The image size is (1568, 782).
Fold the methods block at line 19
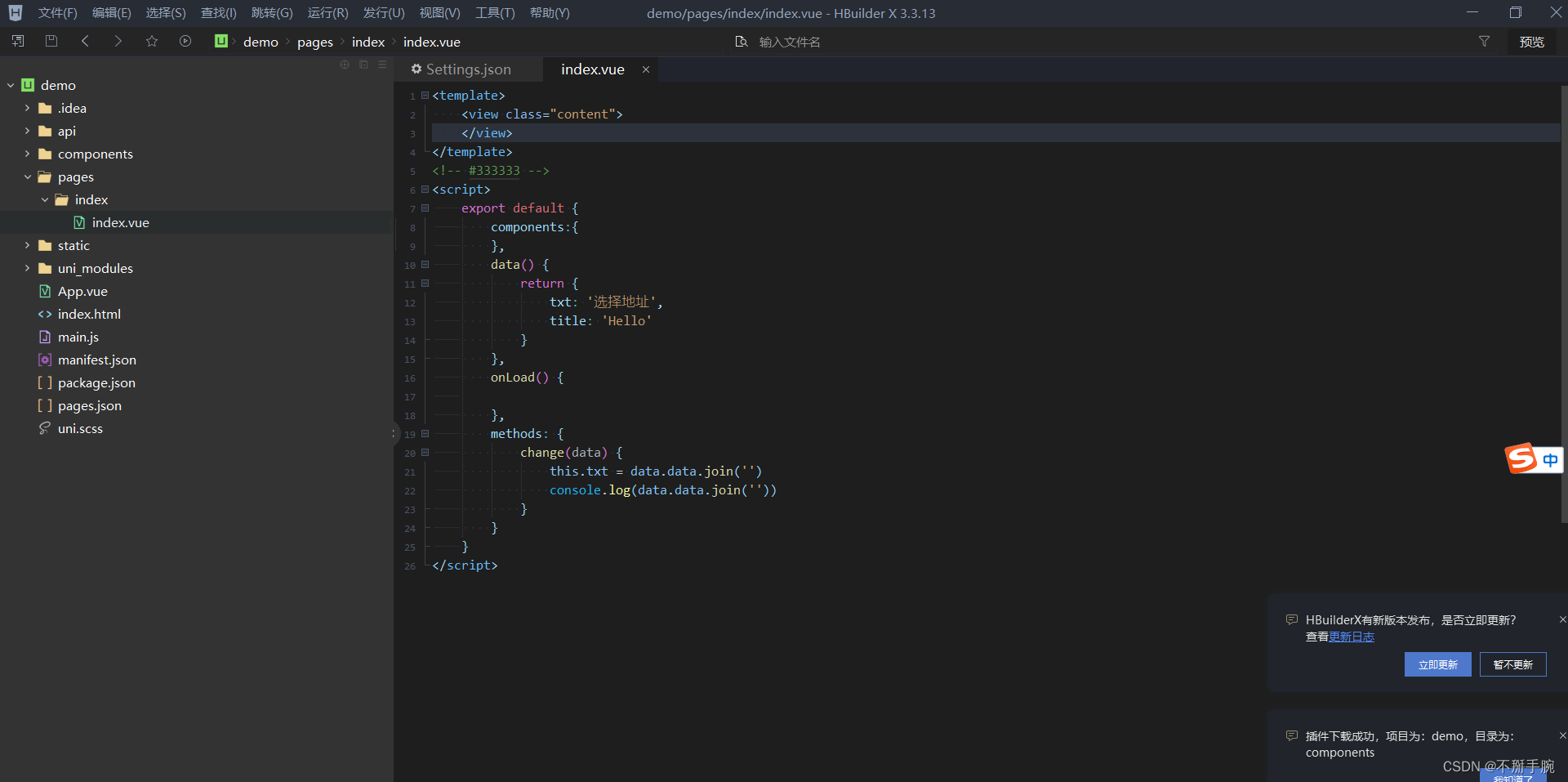coord(425,434)
